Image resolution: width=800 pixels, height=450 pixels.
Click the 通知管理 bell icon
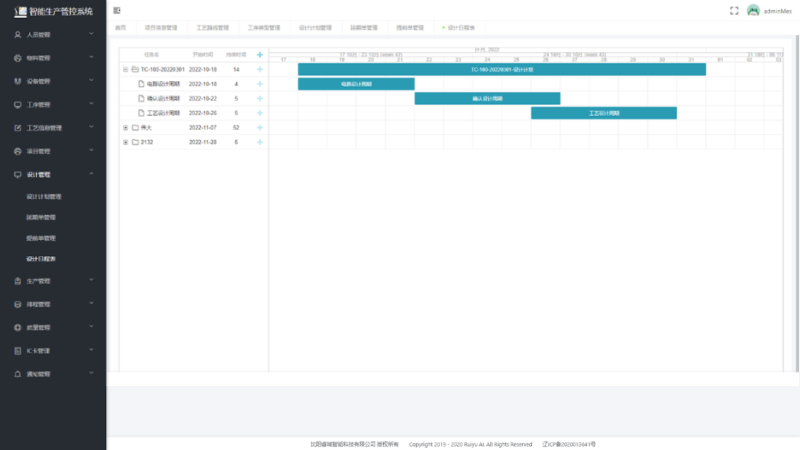coord(18,374)
